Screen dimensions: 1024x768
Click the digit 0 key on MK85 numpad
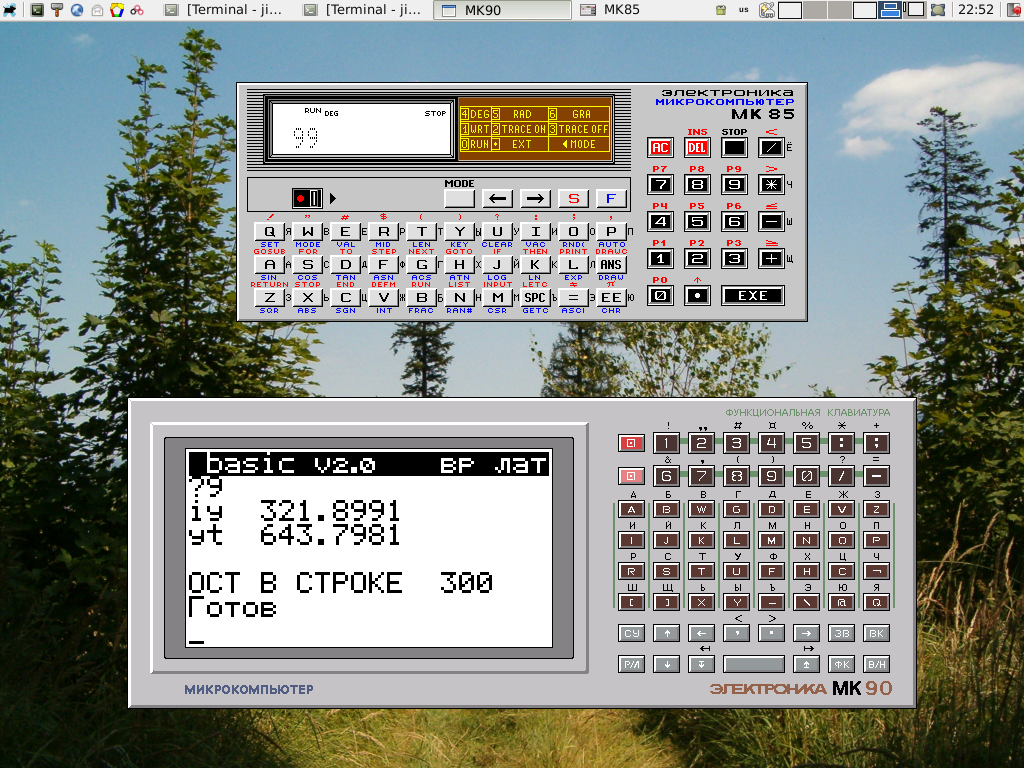(x=660, y=296)
